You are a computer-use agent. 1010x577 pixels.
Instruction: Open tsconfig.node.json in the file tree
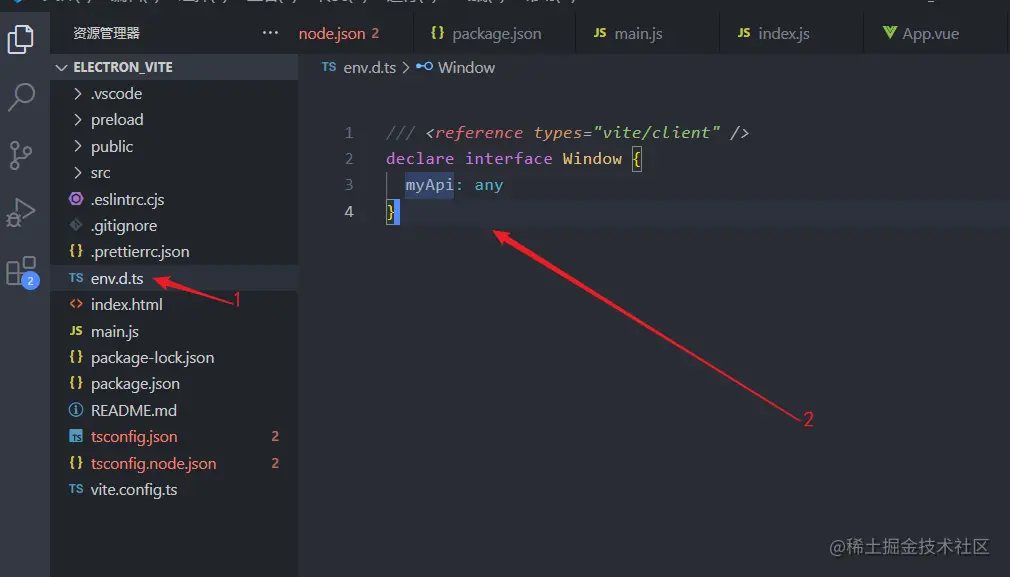click(x=174, y=463)
